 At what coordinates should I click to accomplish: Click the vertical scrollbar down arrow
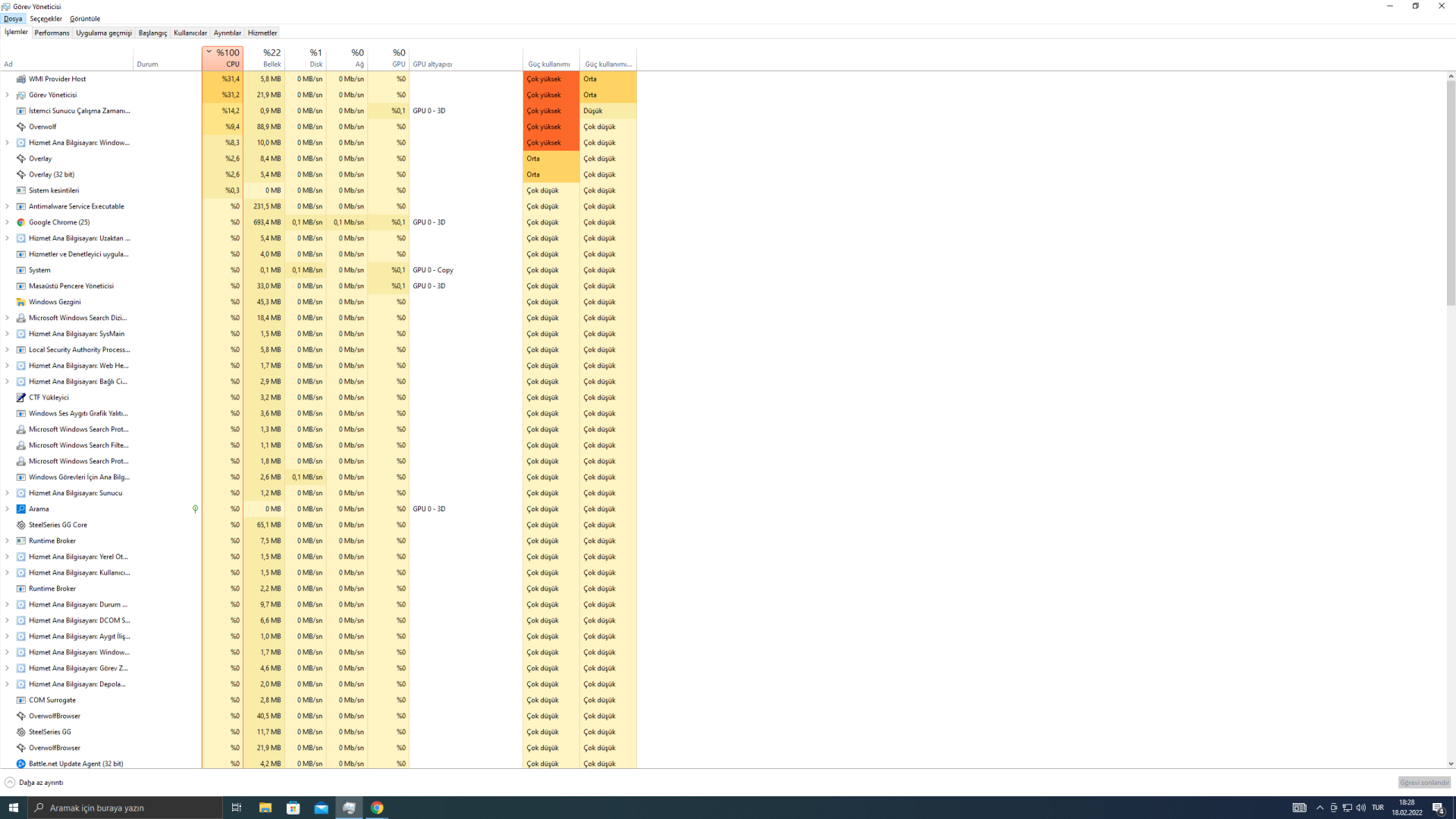(1451, 764)
